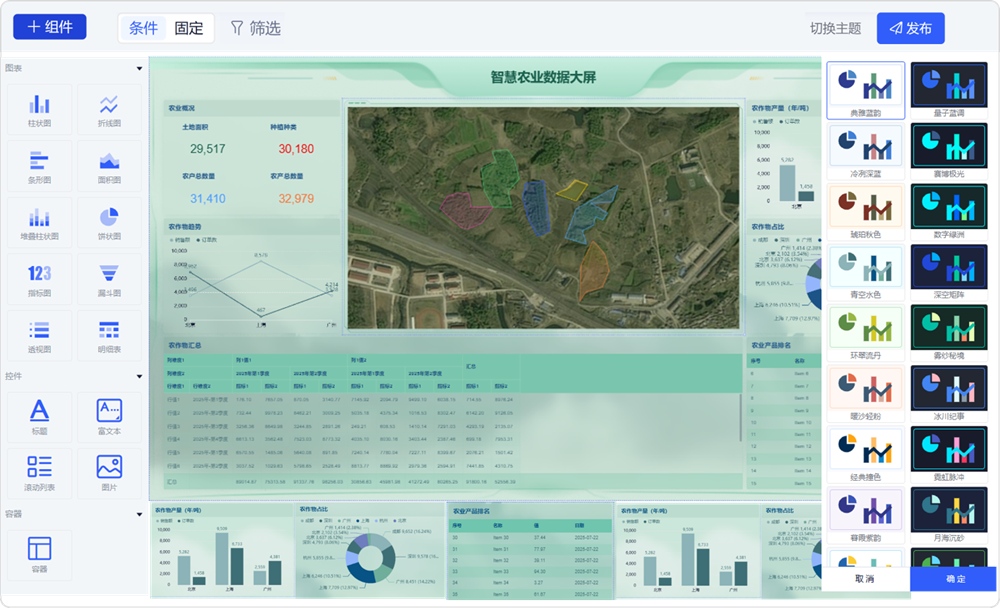Add a 折线图 line chart component
This screenshot has height=608, width=1000.
click(109, 110)
